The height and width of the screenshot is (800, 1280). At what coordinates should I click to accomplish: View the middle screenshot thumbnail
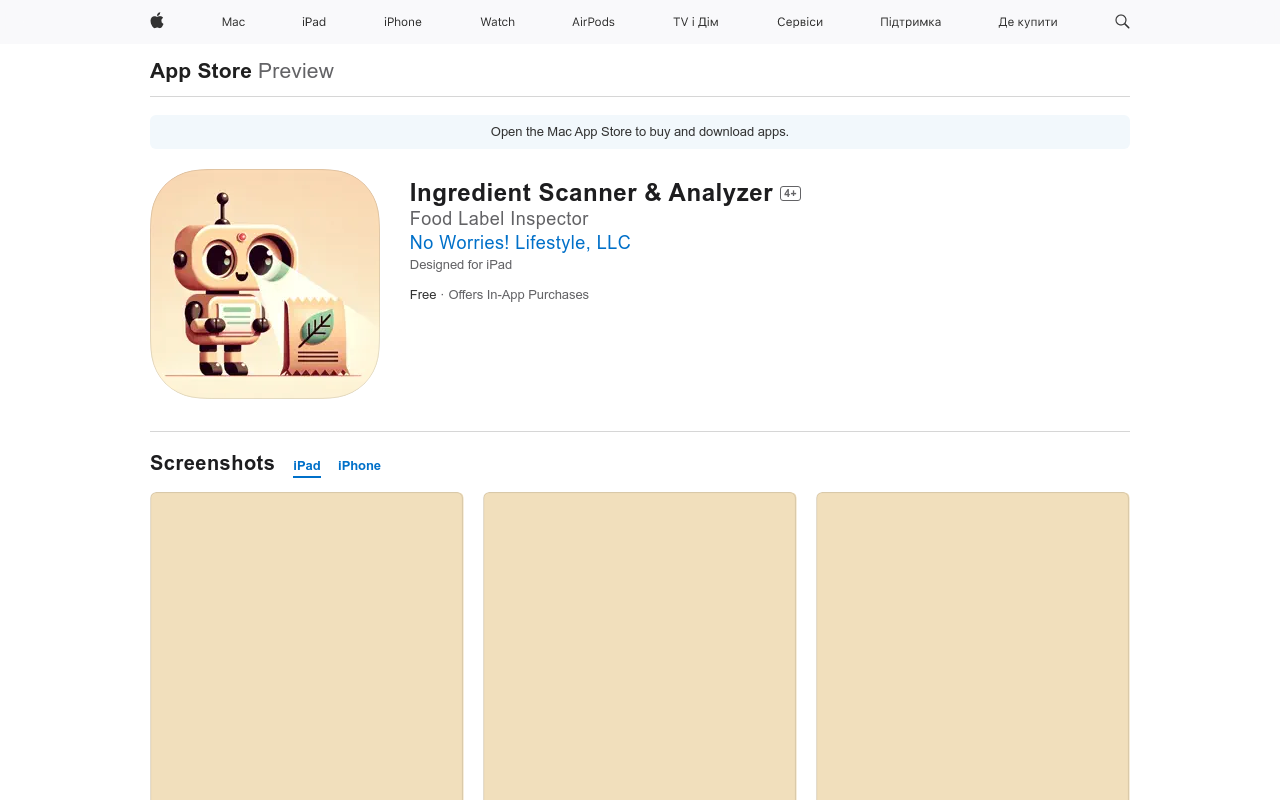pos(640,645)
